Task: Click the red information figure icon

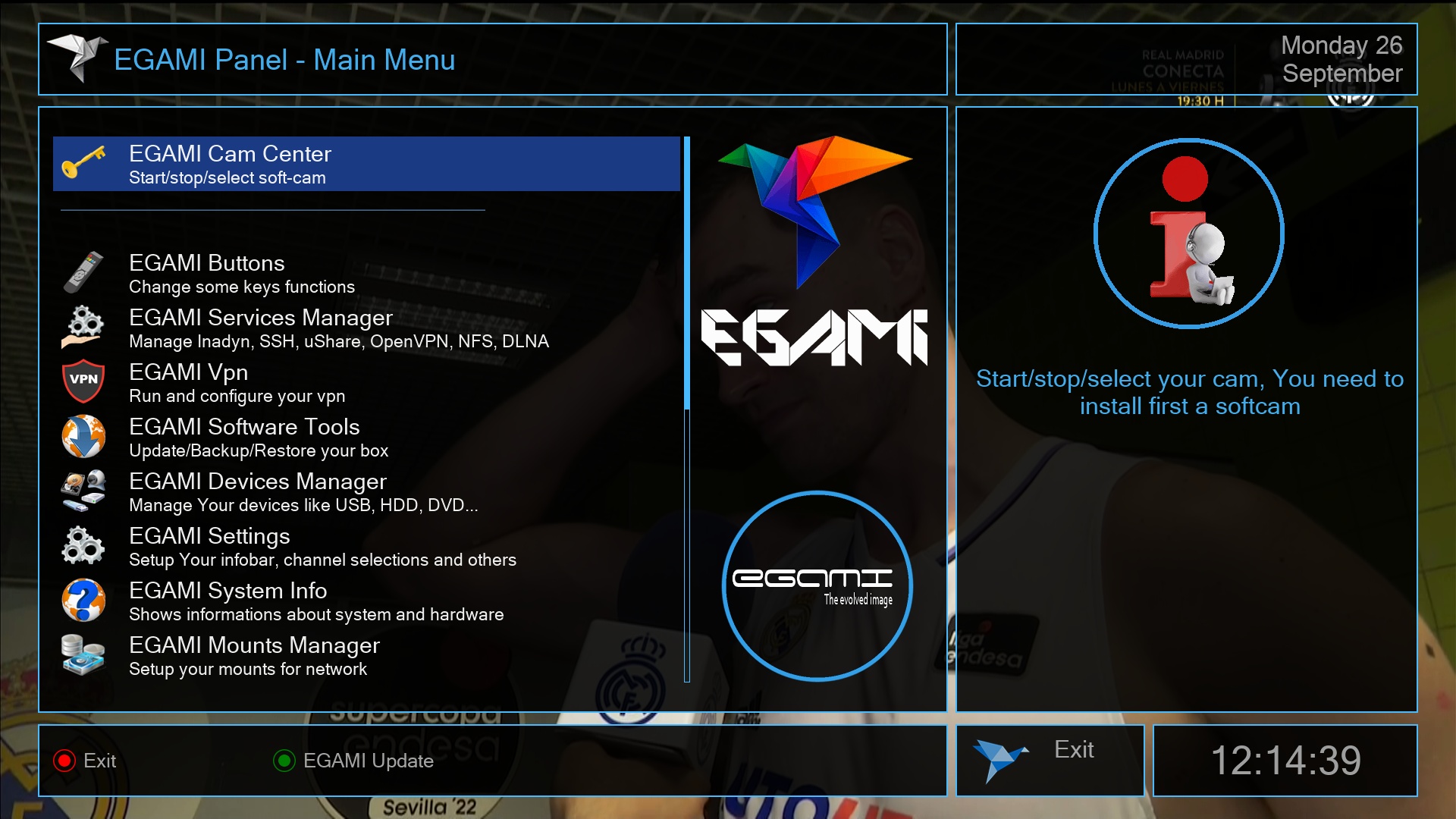Action: [x=1188, y=234]
